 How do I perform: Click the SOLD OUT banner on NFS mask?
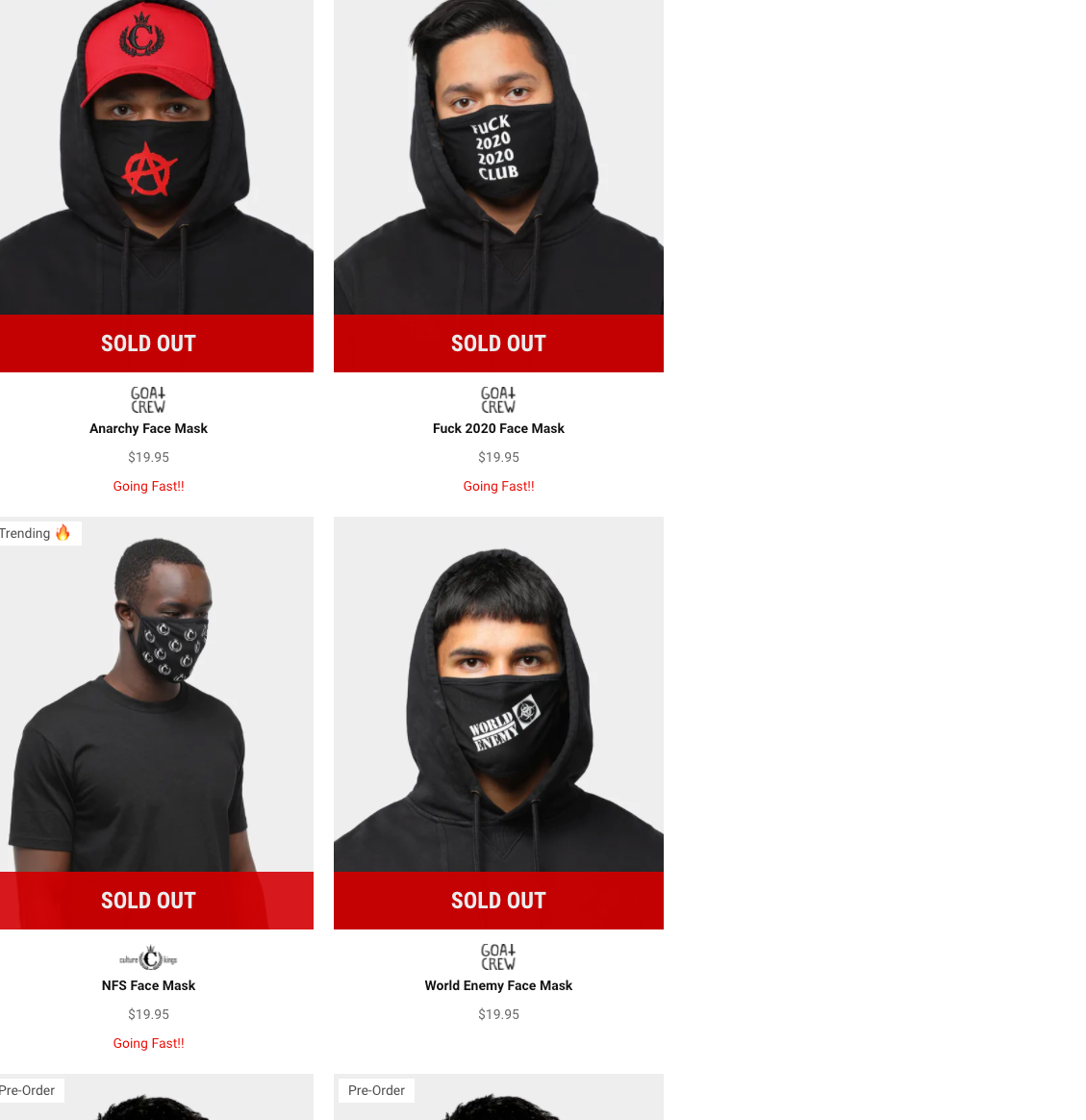(x=157, y=901)
